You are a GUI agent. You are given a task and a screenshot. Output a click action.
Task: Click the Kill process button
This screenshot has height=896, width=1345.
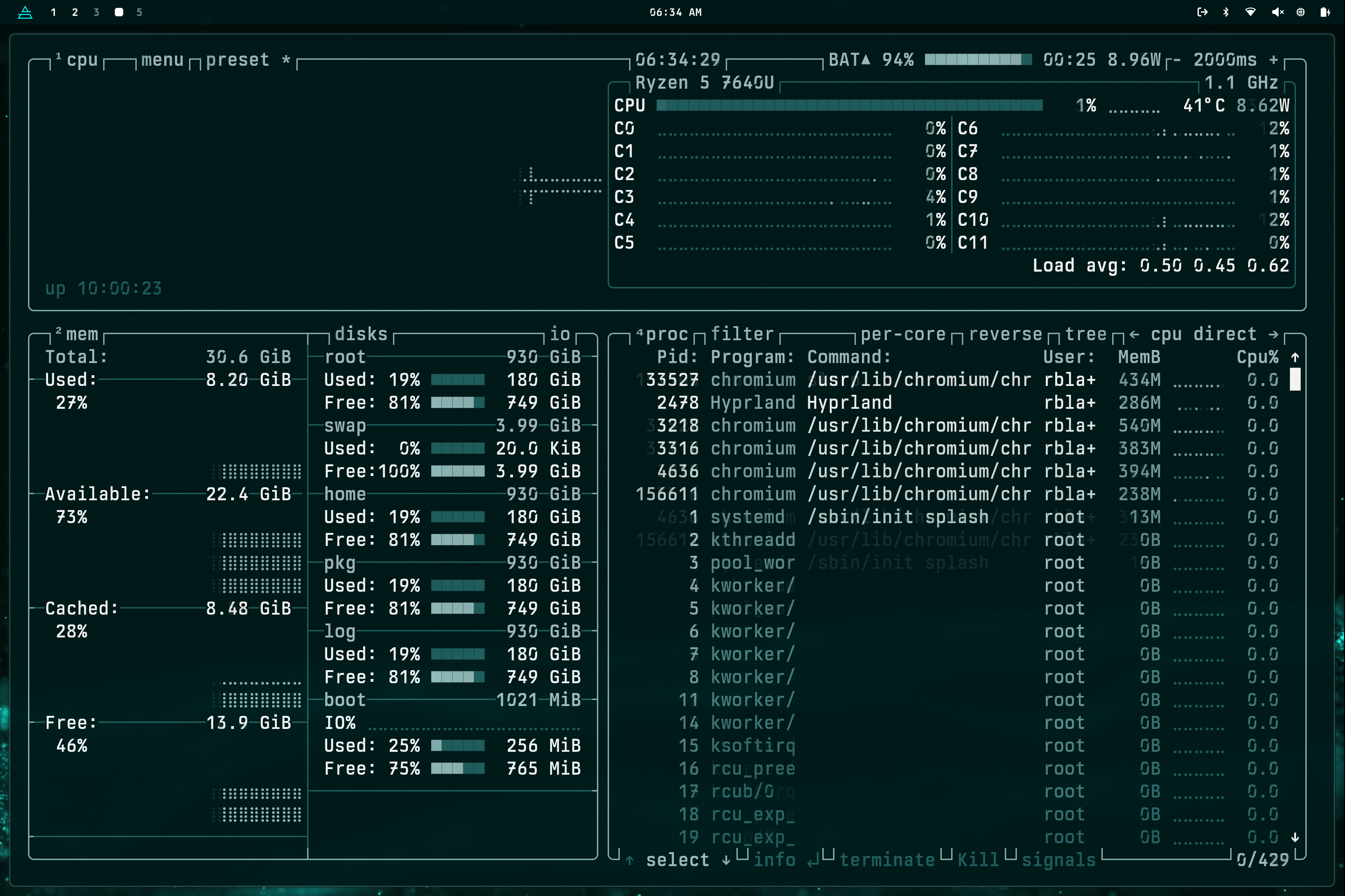click(x=978, y=860)
